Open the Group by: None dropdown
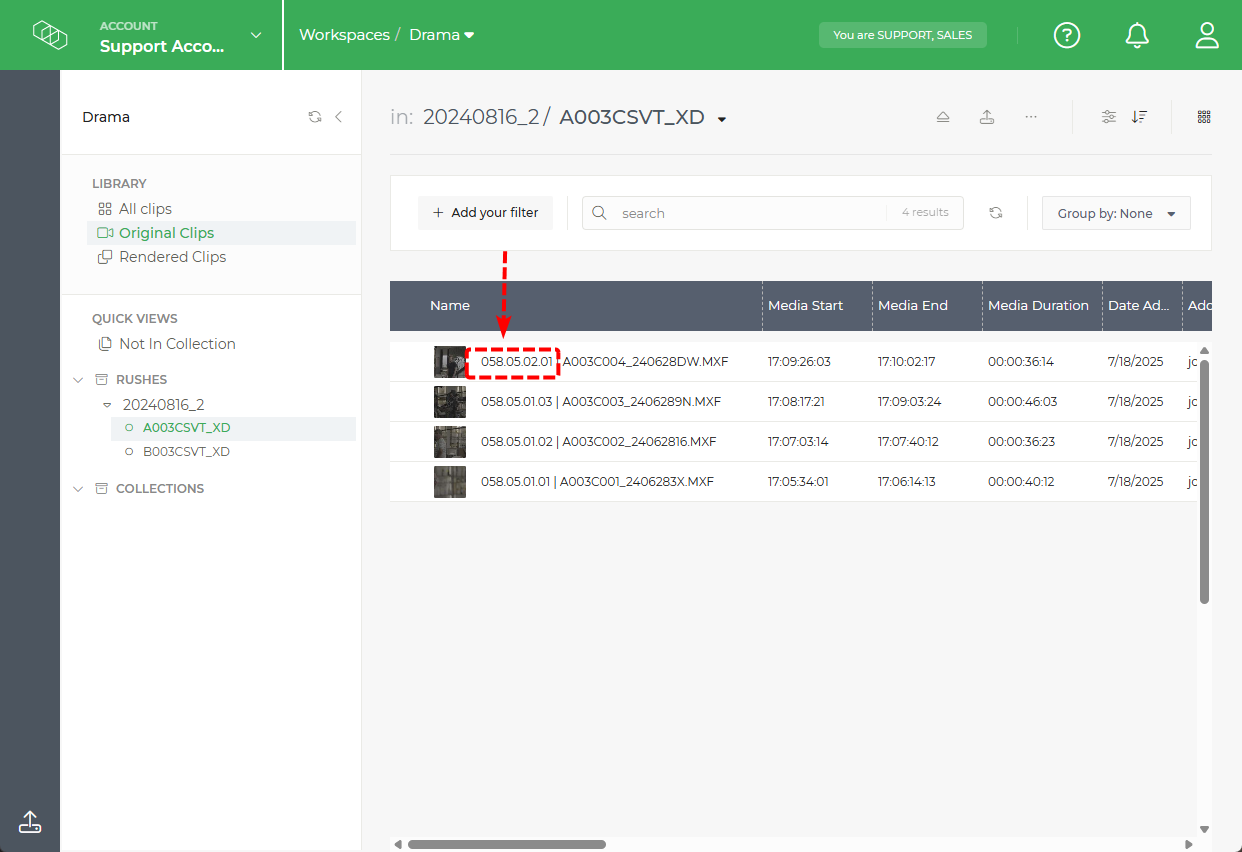This screenshot has width=1242, height=852. (x=1116, y=212)
